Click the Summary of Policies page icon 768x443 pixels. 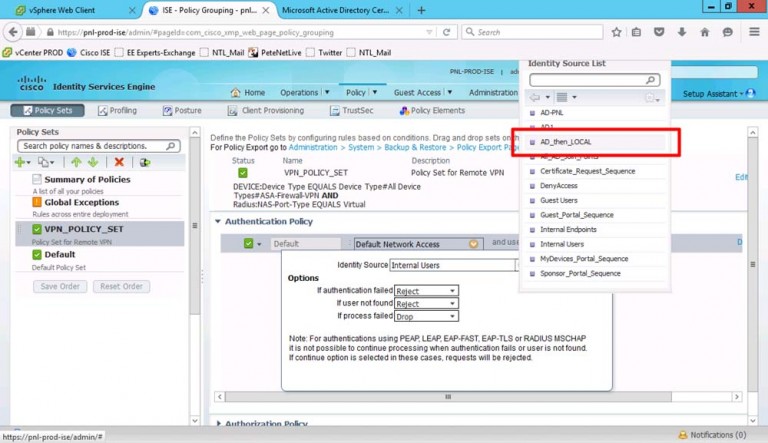pos(37,179)
